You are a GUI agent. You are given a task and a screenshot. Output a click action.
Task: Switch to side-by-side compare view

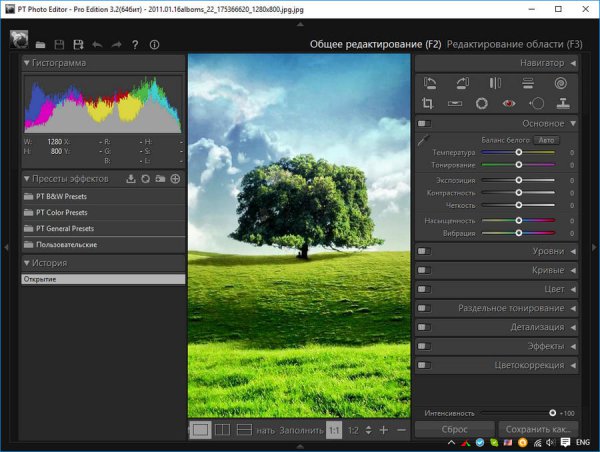point(222,430)
